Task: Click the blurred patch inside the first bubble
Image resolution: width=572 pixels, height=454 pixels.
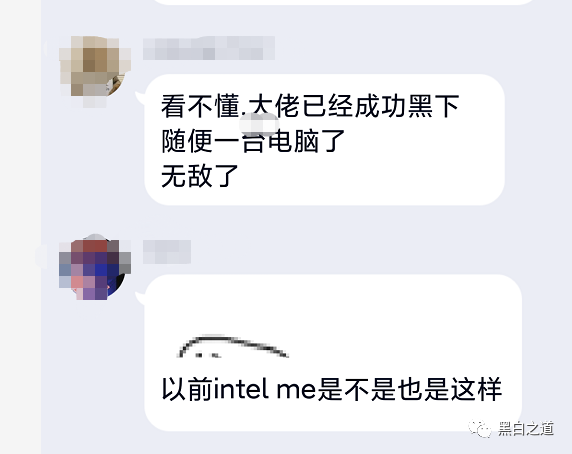Action: [x=259, y=124]
